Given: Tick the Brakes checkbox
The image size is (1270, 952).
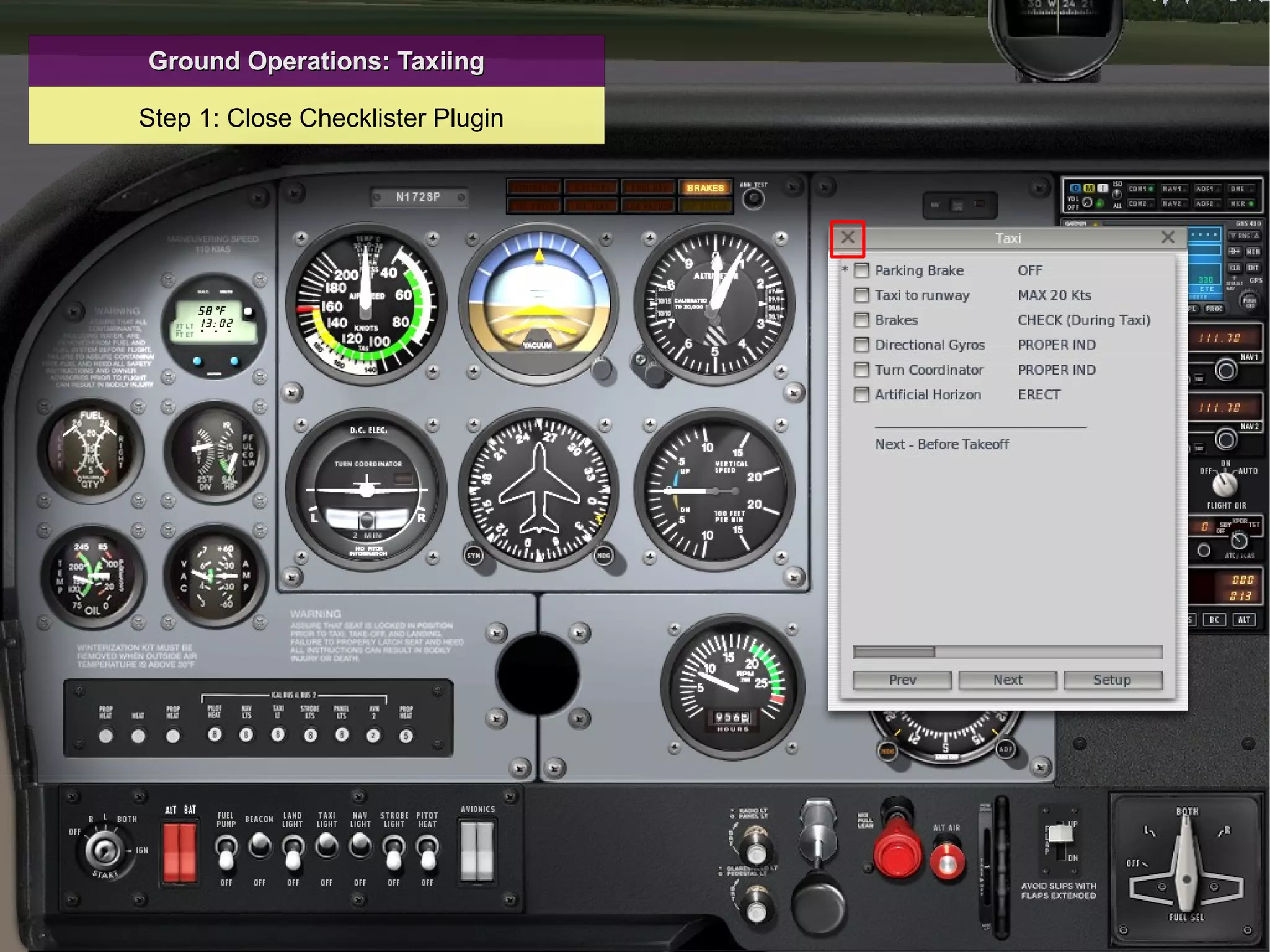Looking at the screenshot, I should (x=861, y=320).
